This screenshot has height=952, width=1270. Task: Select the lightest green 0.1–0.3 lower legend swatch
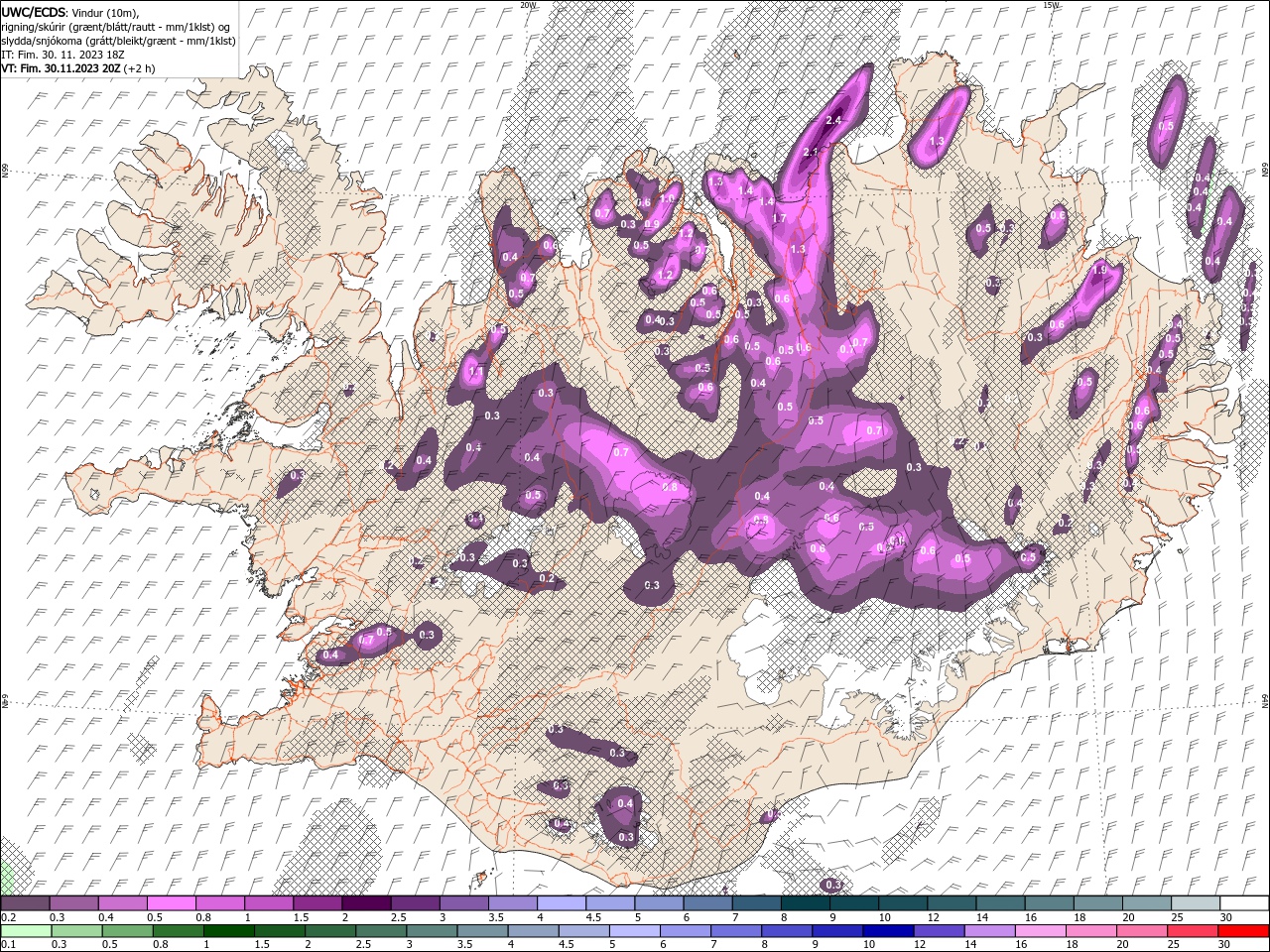[x=26, y=931]
